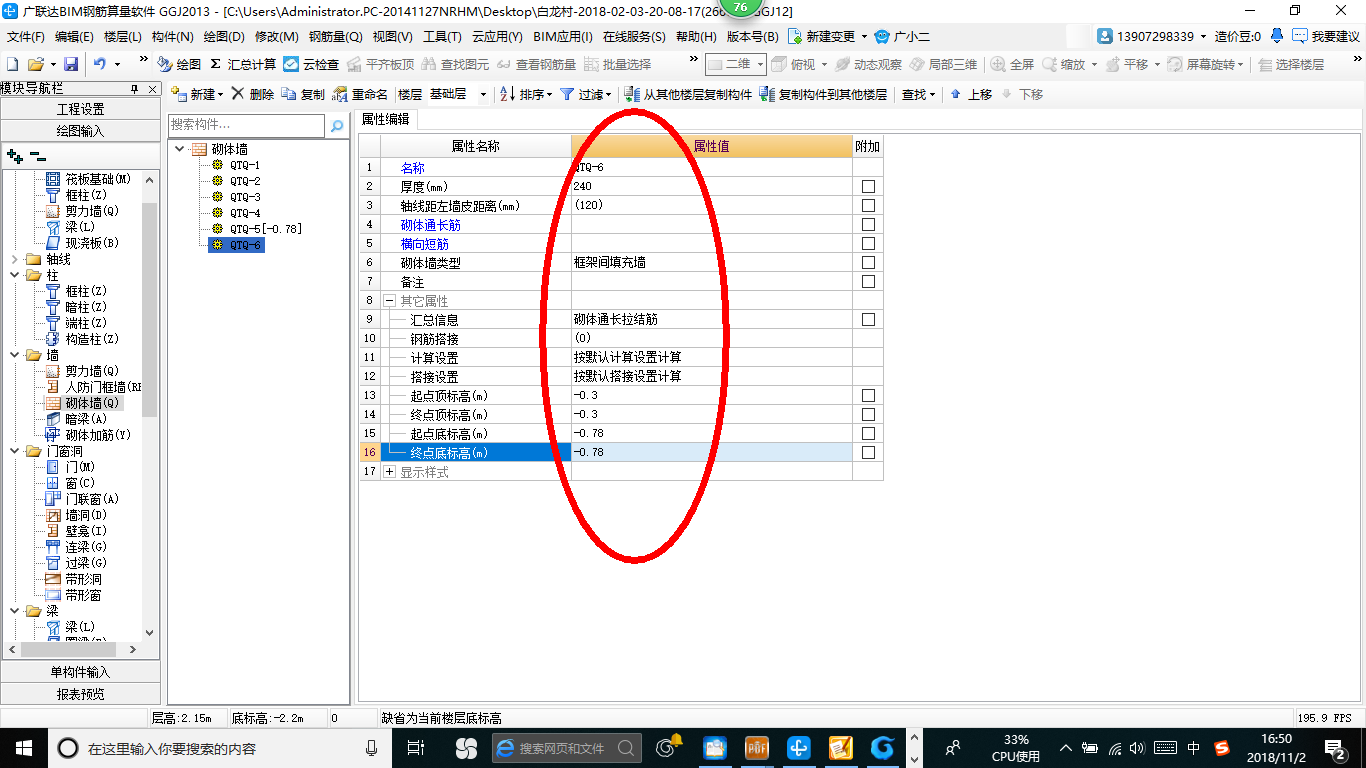The width and height of the screenshot is (1366, 768).
Task: Click 上移 move up arrow
Action: pyautogui.click(x=970, y=94)
